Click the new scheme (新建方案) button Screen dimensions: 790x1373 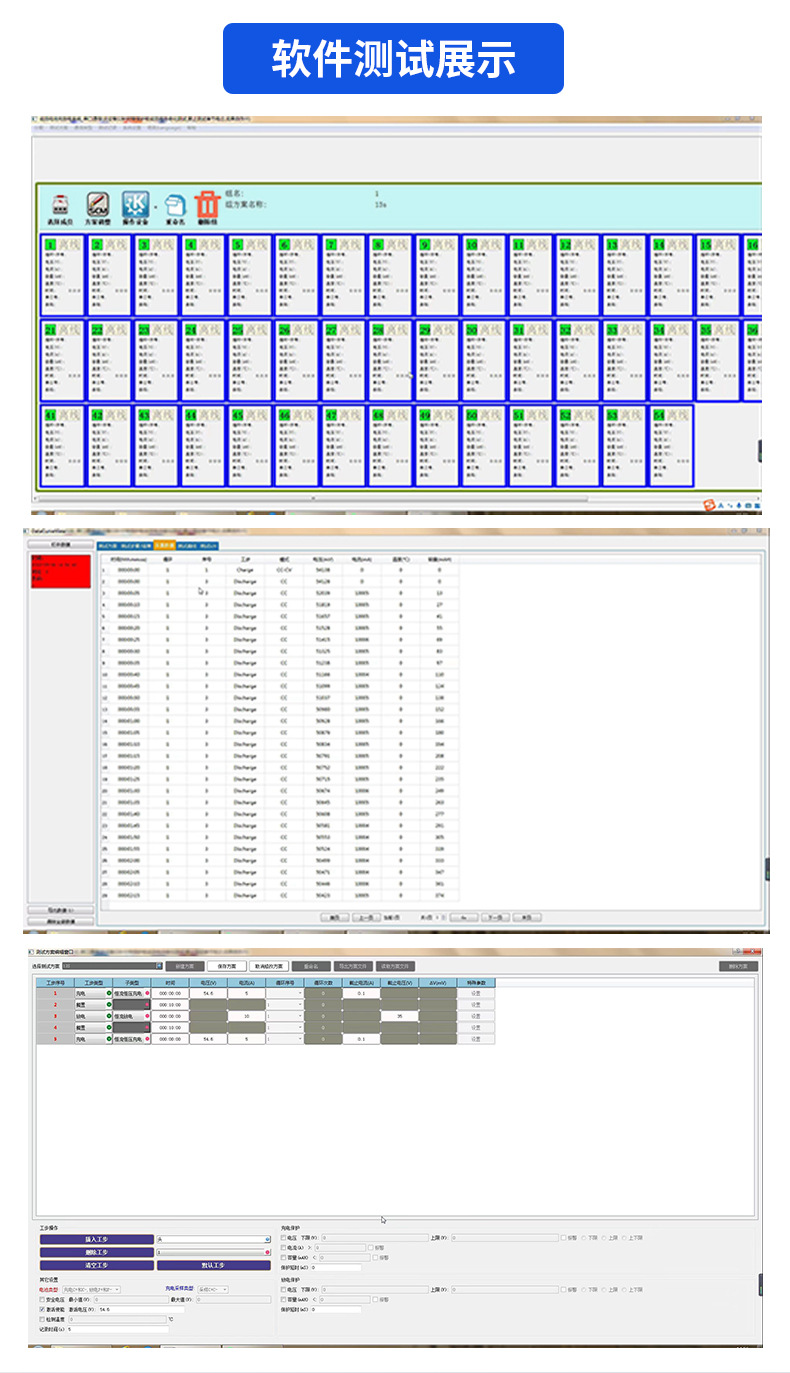[x=184, y=966]
